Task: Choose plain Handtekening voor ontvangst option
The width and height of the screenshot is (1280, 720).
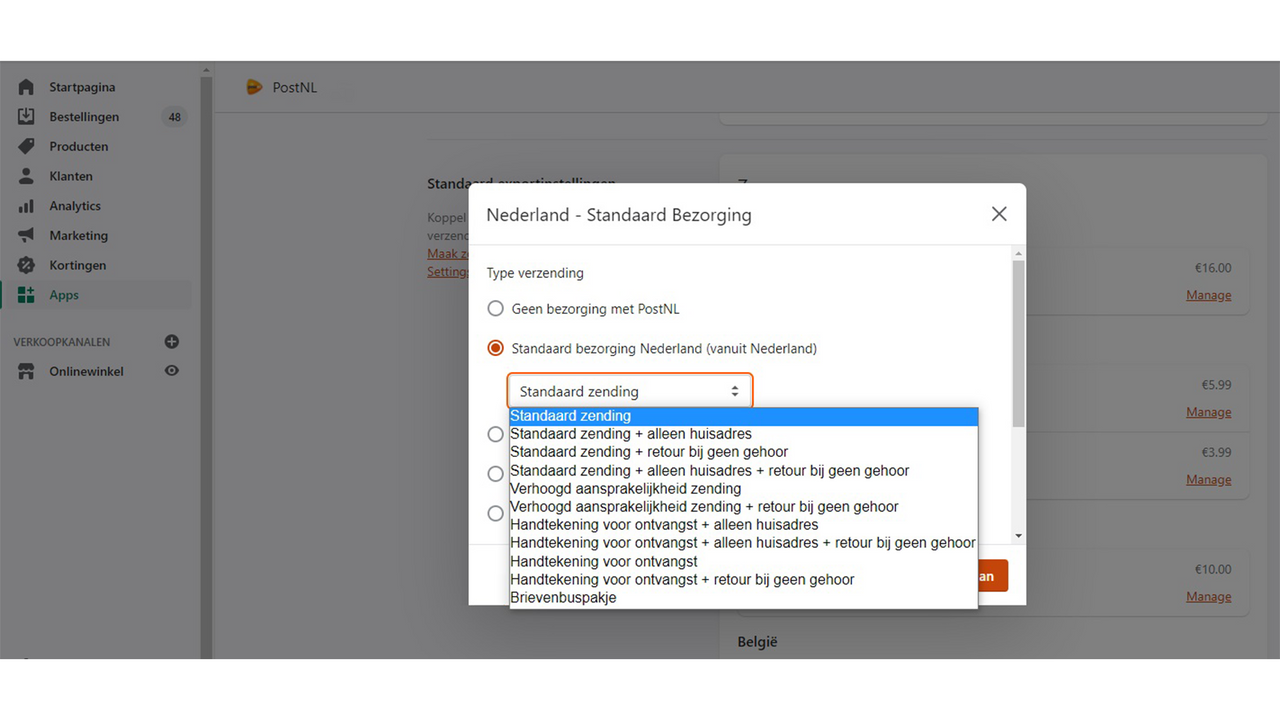Action: pos(743,562)
